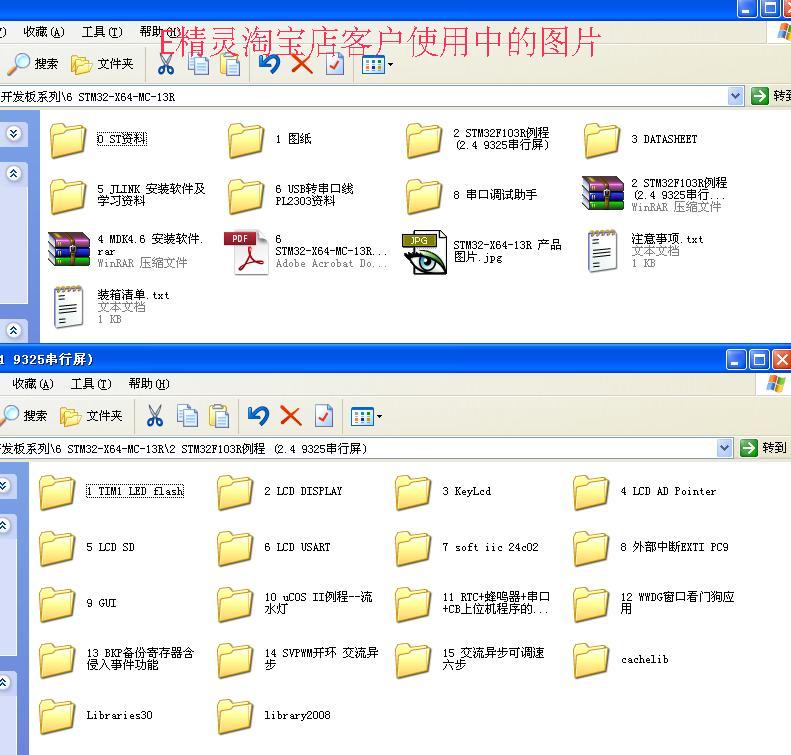Click 文件夹 folders button in upper window
The width and height of the screenshot is (791, 755).
pos(102,64)
